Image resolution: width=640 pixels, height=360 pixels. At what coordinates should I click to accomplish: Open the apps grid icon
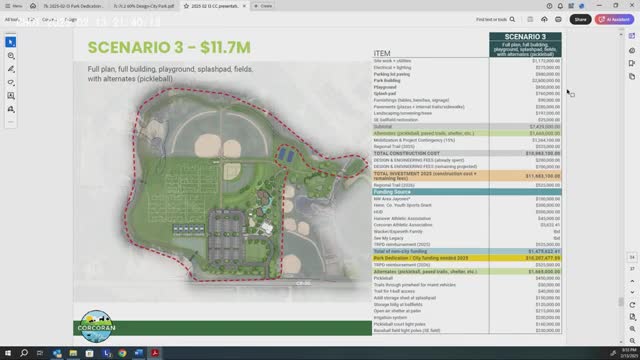click(571, 6)
